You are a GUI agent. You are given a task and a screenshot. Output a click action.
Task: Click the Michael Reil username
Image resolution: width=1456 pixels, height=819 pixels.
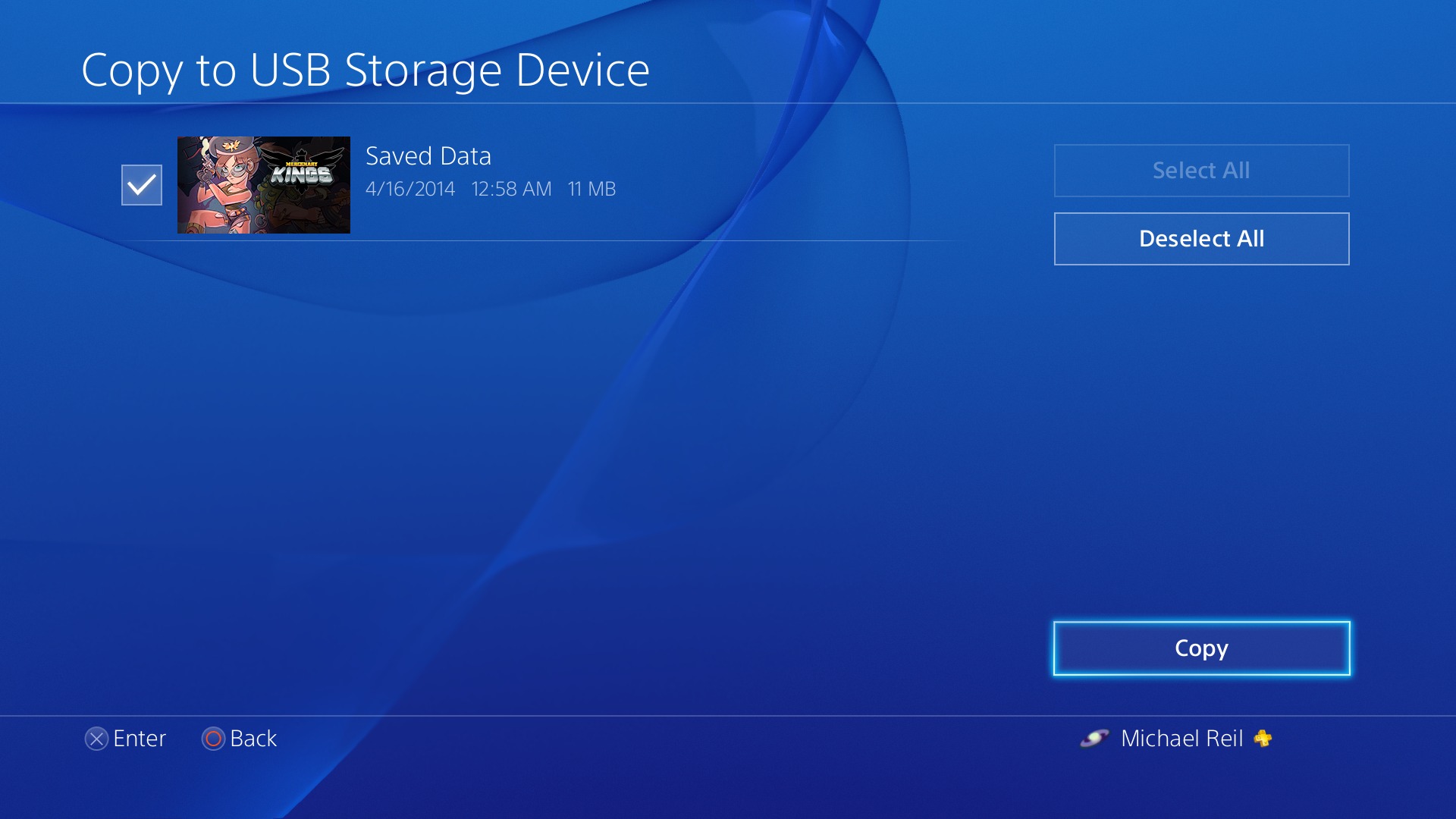tap(1181, 739)
